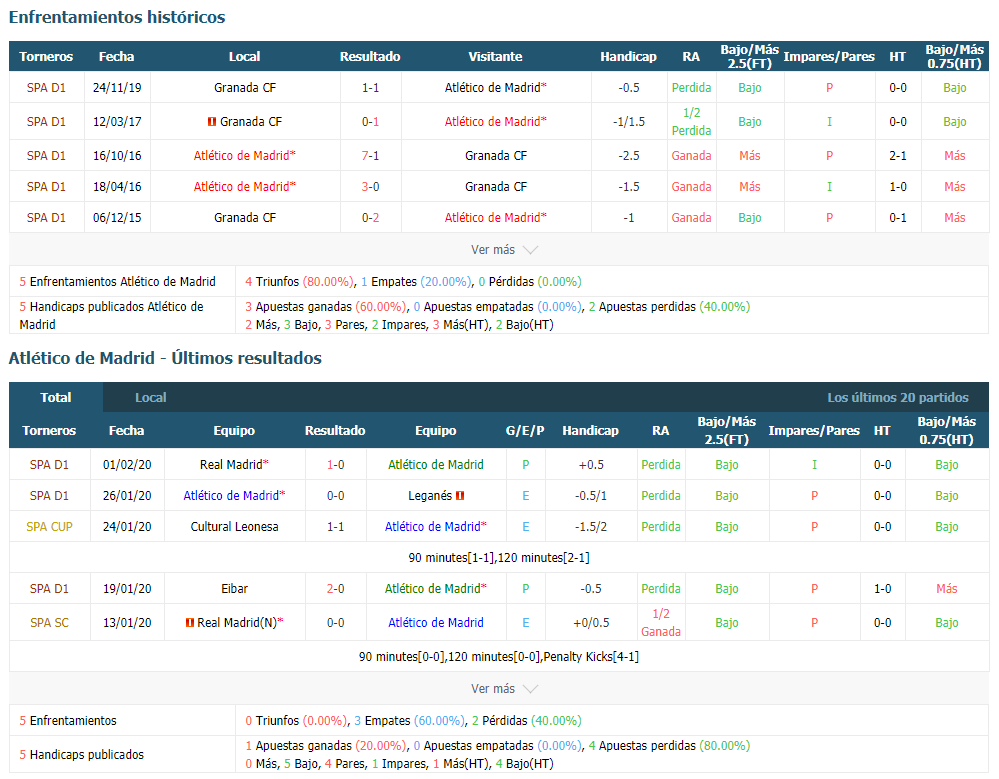
Task: Click the 1-1 result on 24/11/19
Action: [370, 88]
